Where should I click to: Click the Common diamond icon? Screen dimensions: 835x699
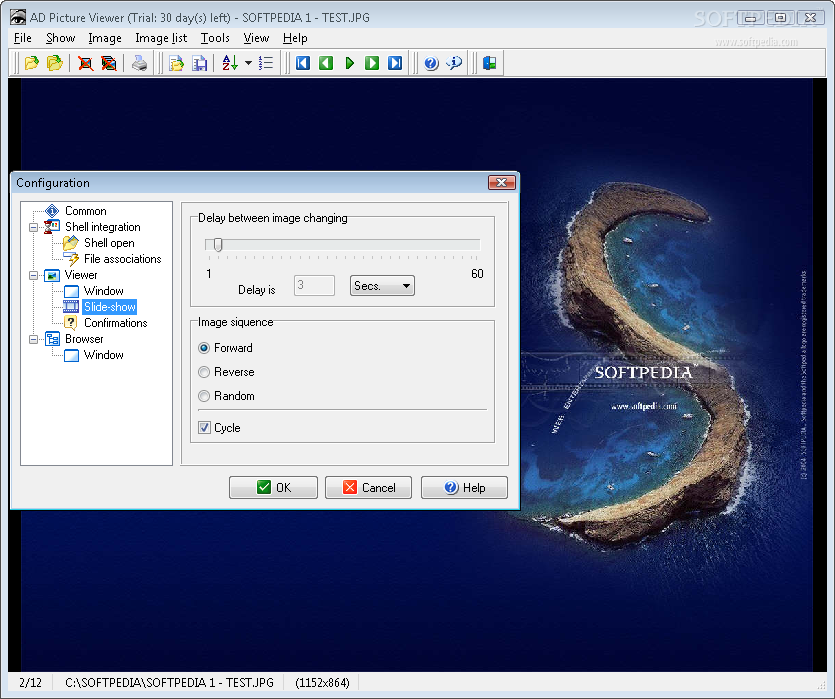[52, 211]
